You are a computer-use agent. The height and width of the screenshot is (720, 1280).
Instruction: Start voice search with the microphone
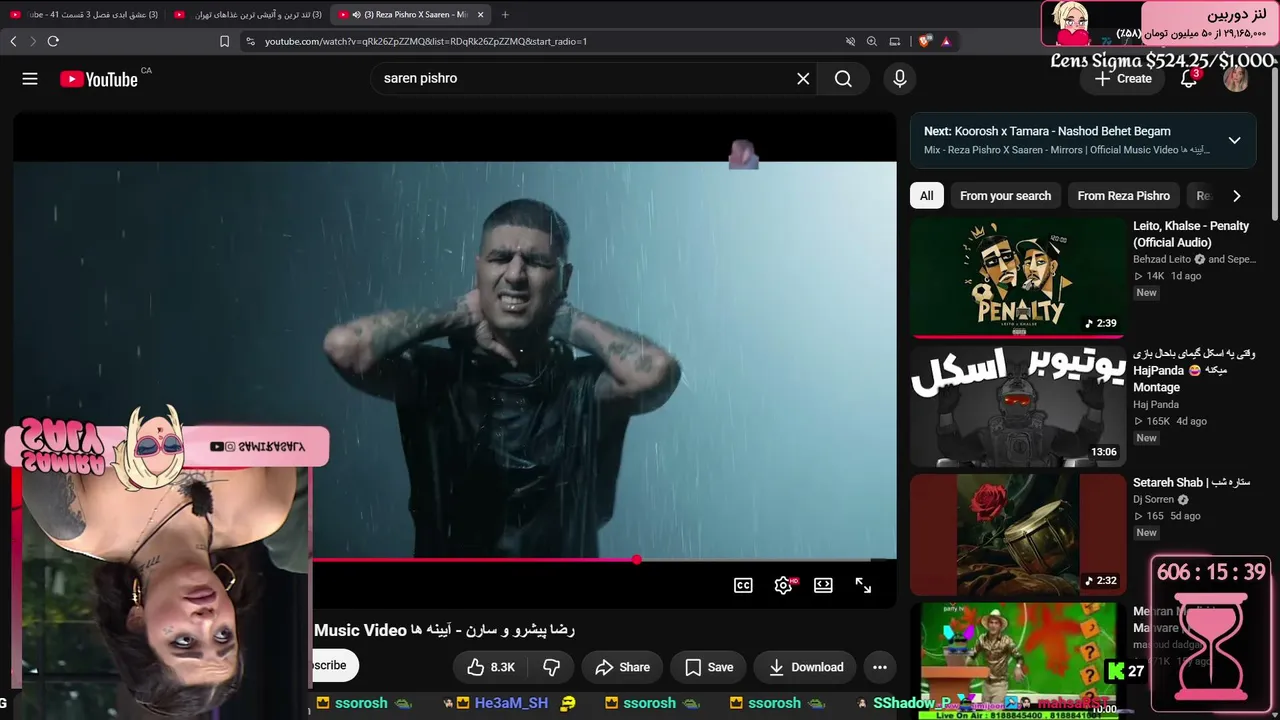click(900, 79)
